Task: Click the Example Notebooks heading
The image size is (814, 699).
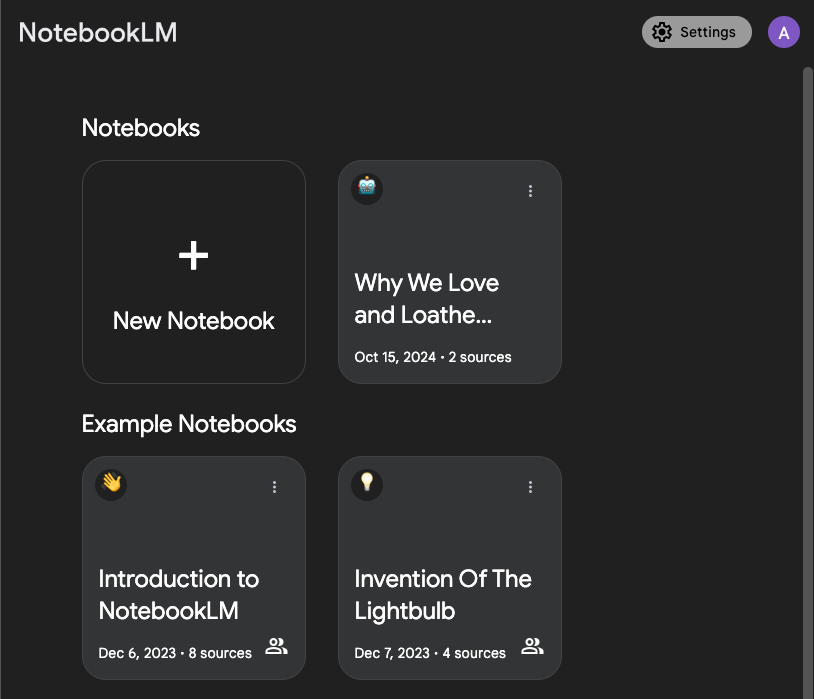Action: [x=189, y=423]
